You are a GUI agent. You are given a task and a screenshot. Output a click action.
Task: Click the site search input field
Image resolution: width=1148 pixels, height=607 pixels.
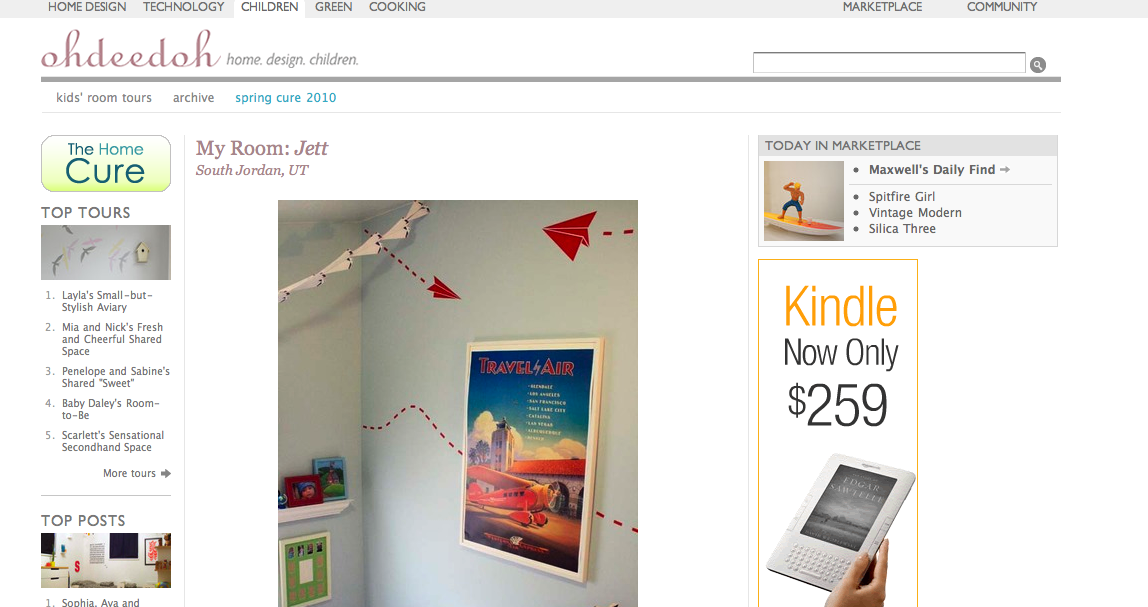click(x=889, y=63)
